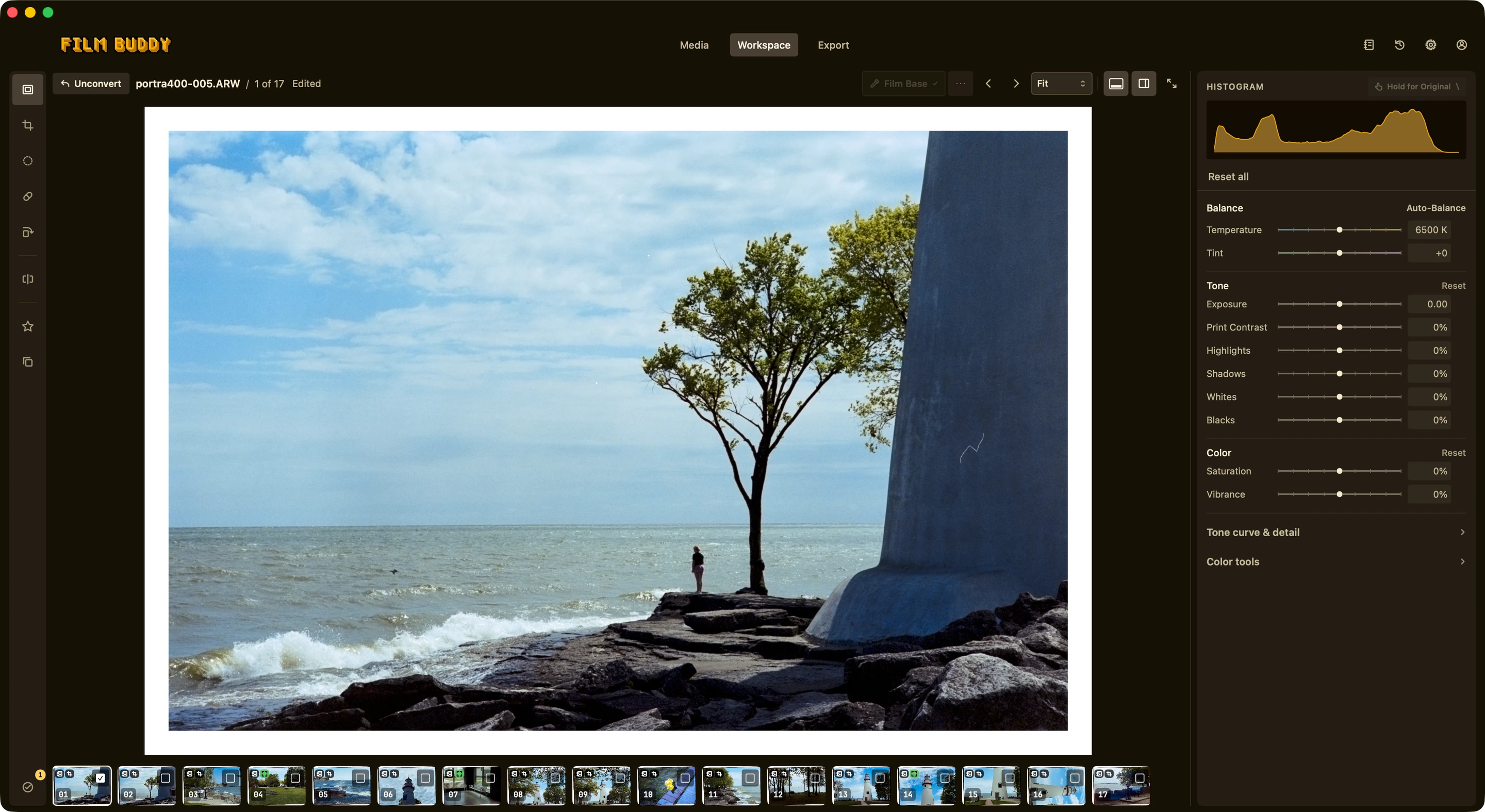
Task: Uncheck the selected thumbnail 01 checkbox
Action: click(101, 777)
